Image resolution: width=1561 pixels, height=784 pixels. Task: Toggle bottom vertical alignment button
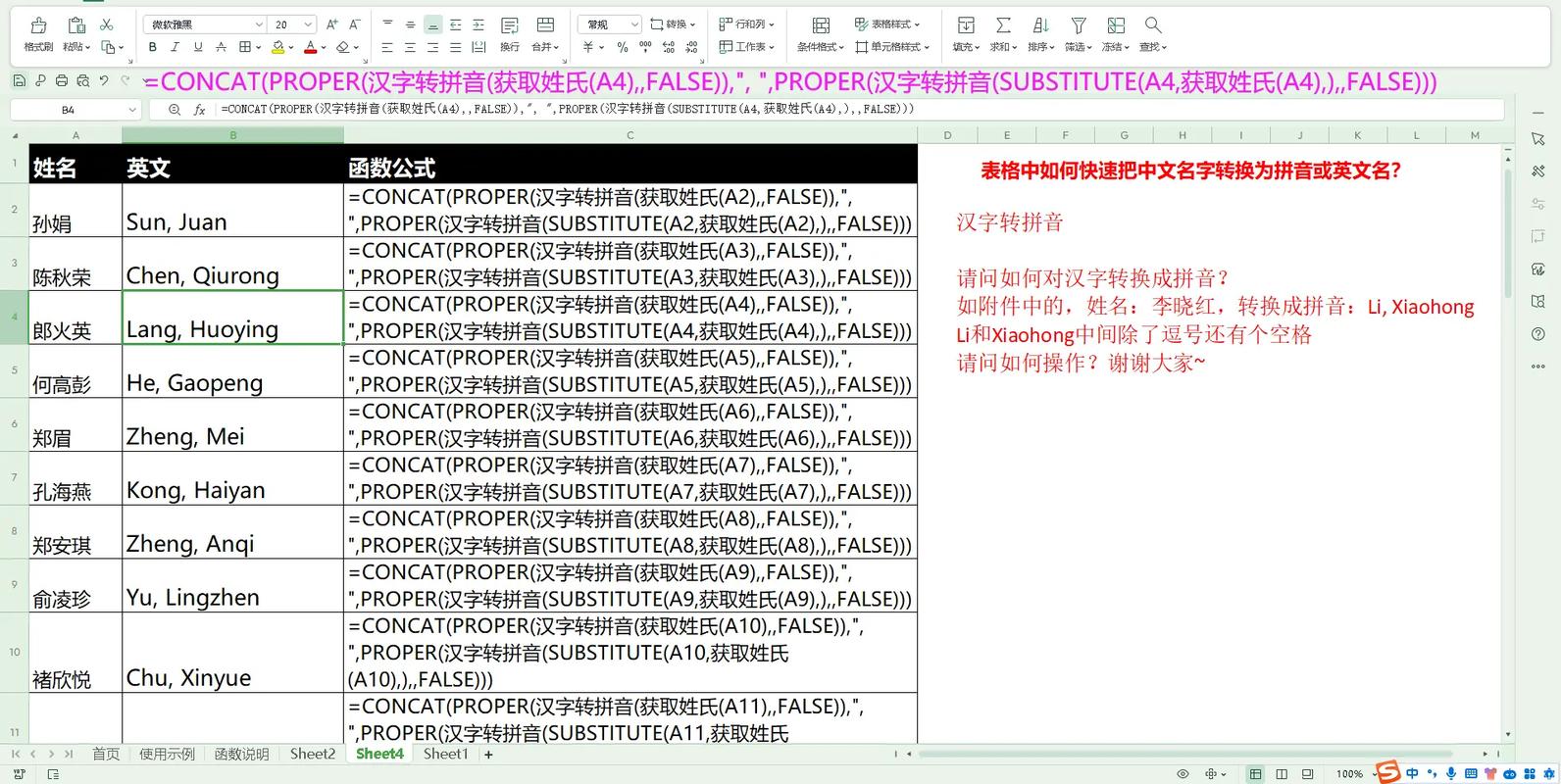432,24
